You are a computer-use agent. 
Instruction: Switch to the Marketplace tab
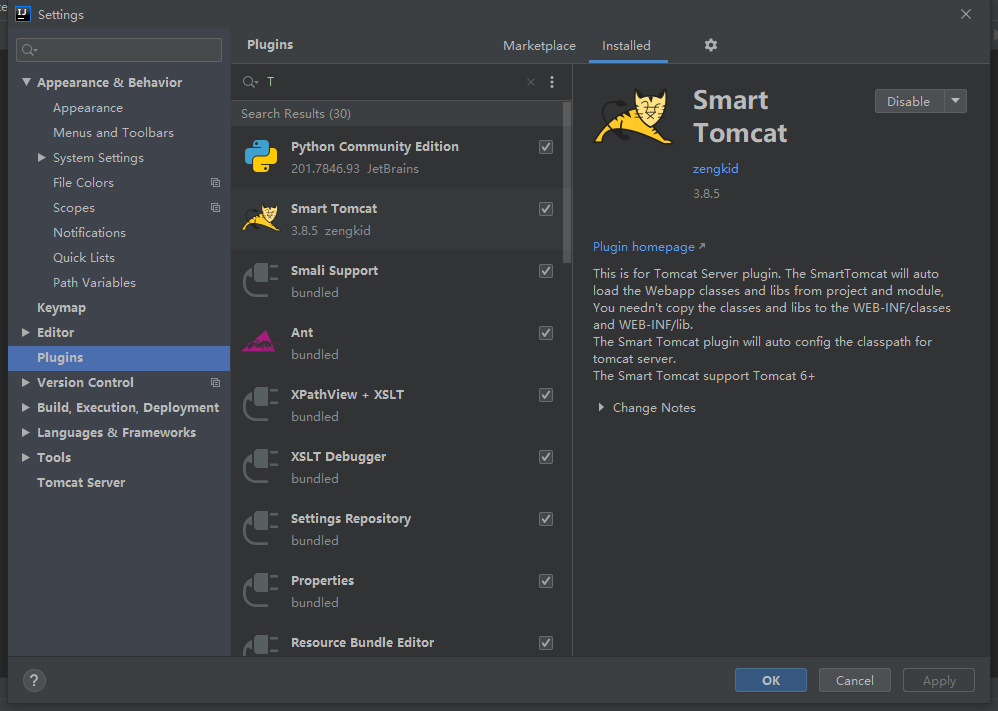click(x=539, y=46)
